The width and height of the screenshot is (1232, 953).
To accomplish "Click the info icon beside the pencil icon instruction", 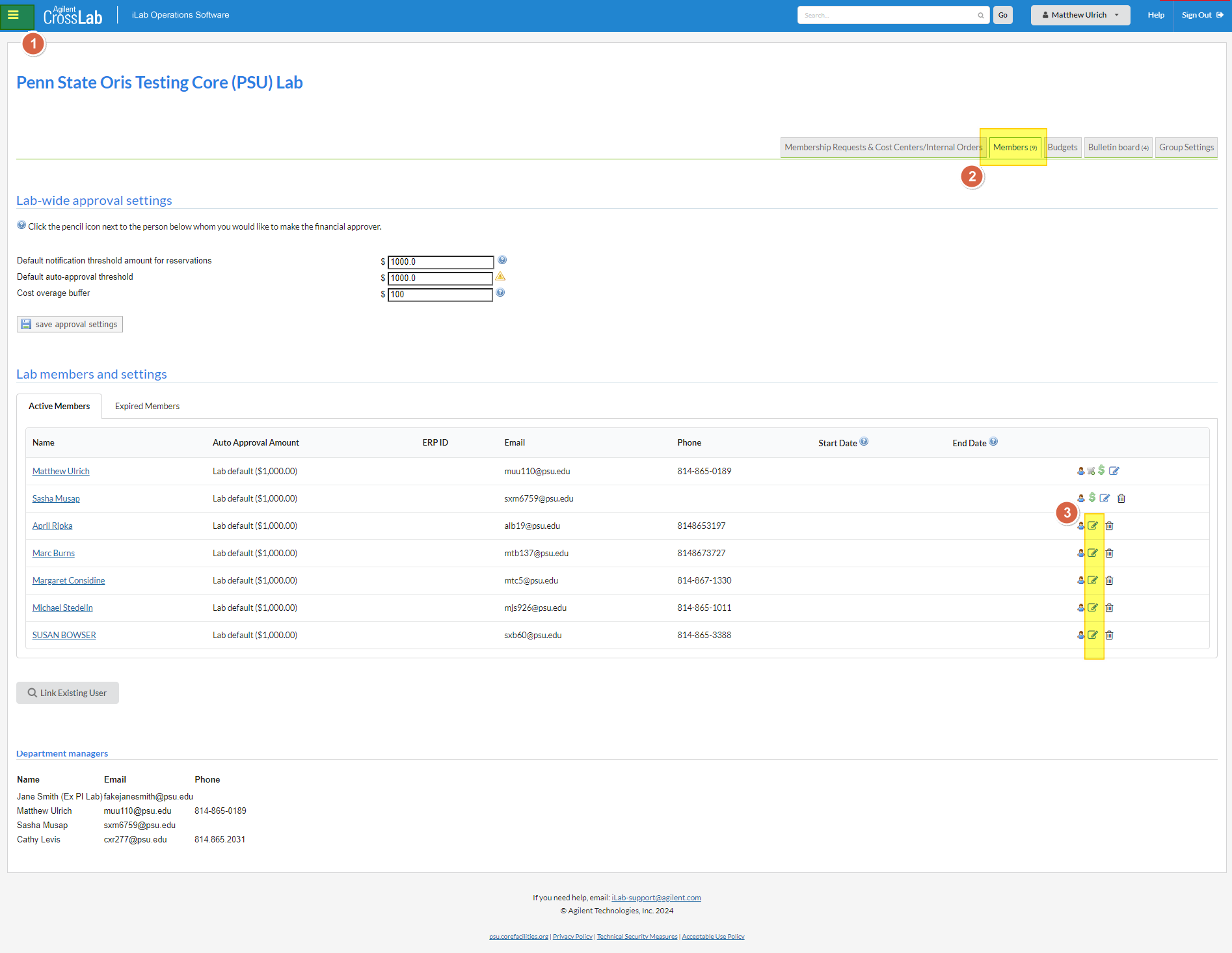I will (x=21, y=225).
